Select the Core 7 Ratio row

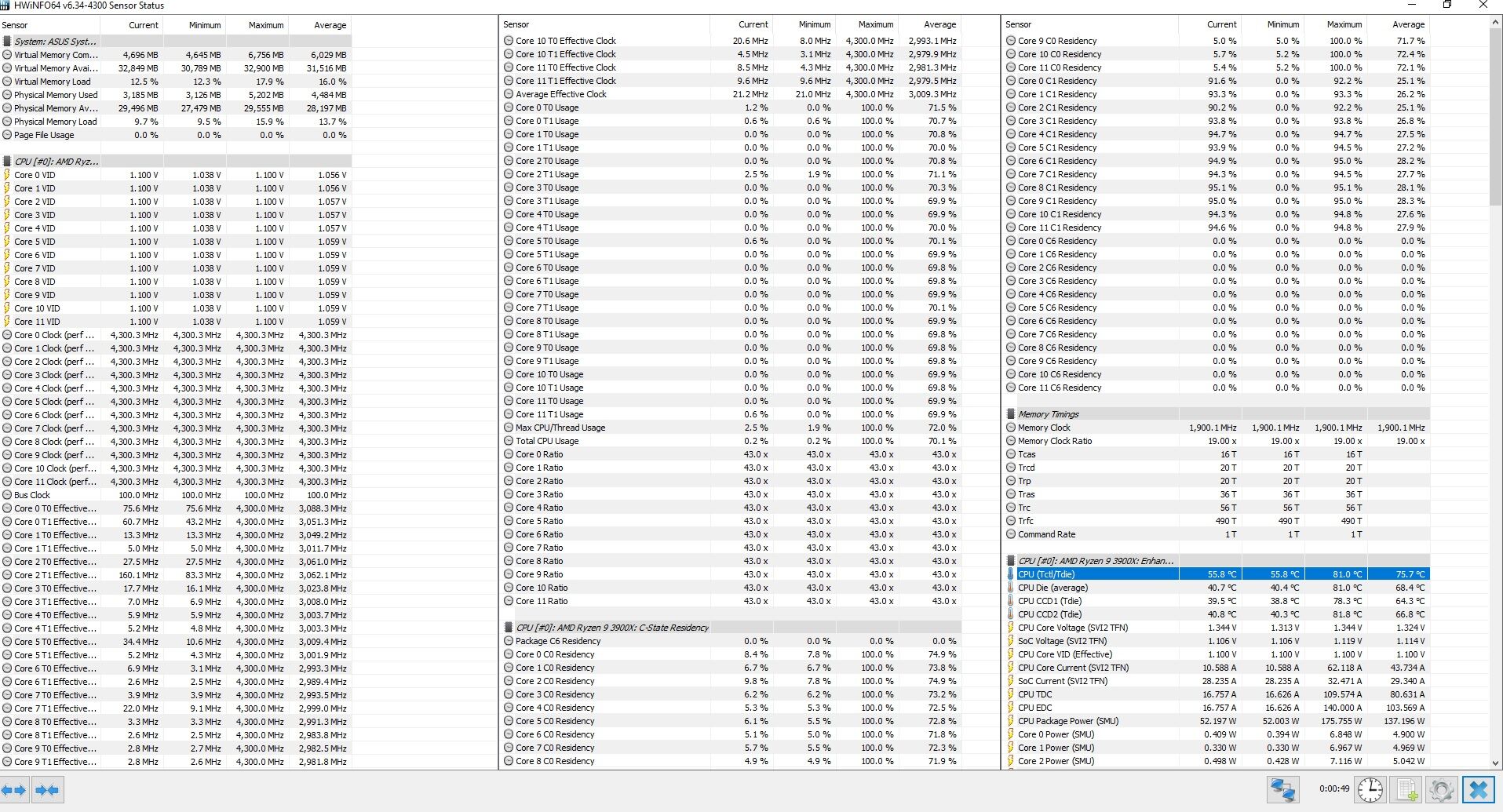coord(731,548)
